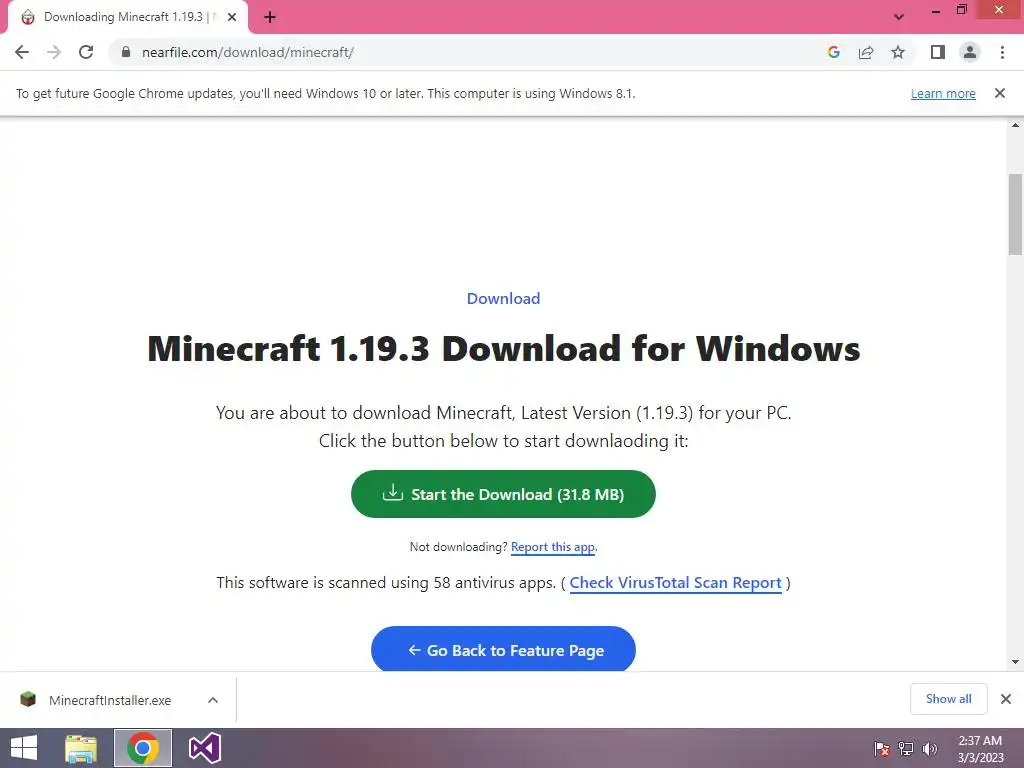Screen dimensions: 1024x768
Task: Click the Minecraft 1.19.3 Download for Windows heading
Action: point(504,348)
